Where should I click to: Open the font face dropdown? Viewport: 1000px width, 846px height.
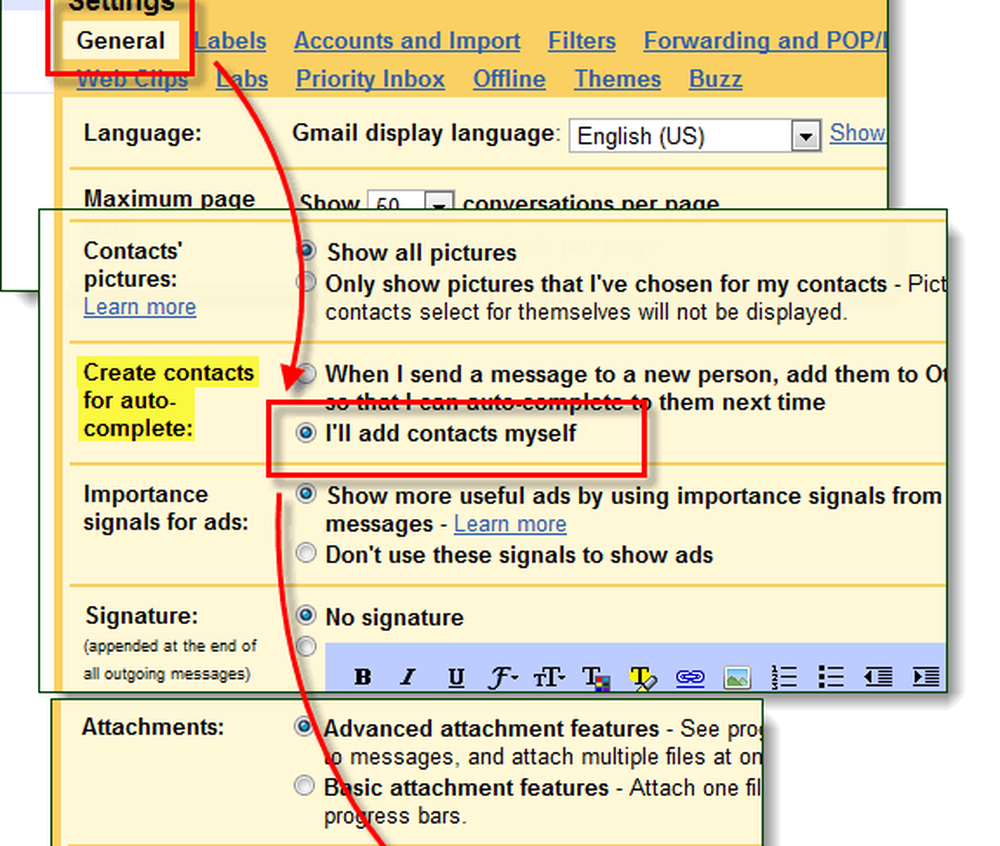(x=503, y=677)
